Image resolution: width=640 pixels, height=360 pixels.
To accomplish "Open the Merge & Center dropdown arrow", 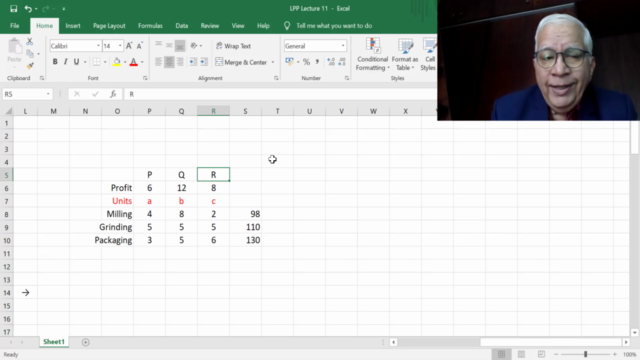I will coord(273,62).
